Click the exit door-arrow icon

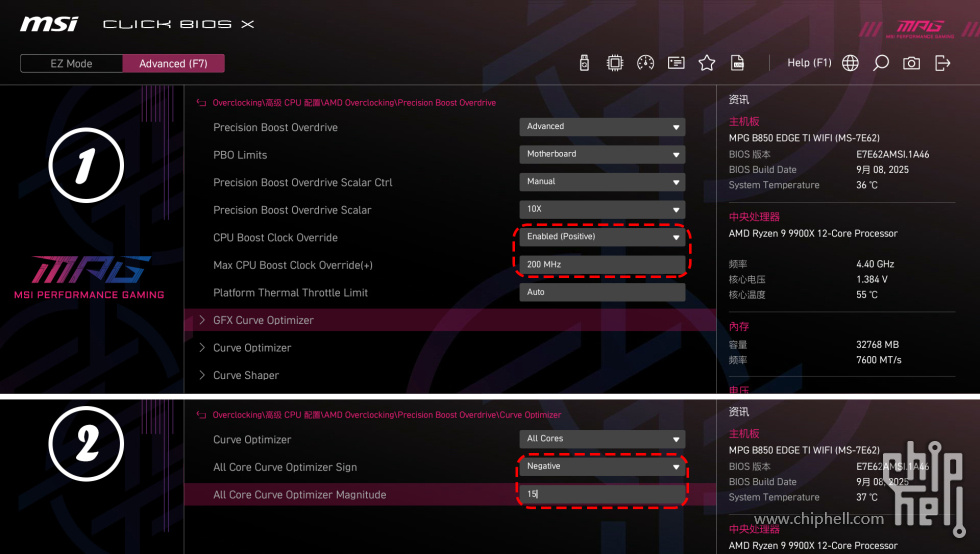942,63
